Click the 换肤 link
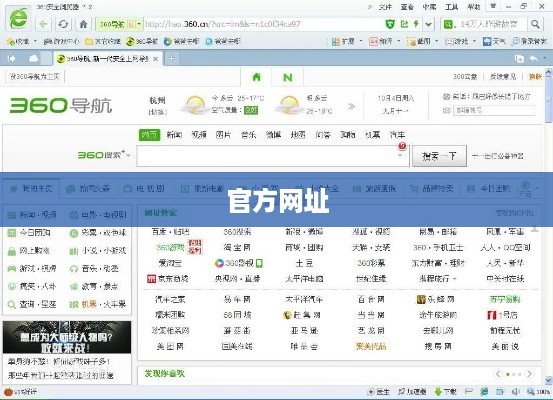 [535, 77]
